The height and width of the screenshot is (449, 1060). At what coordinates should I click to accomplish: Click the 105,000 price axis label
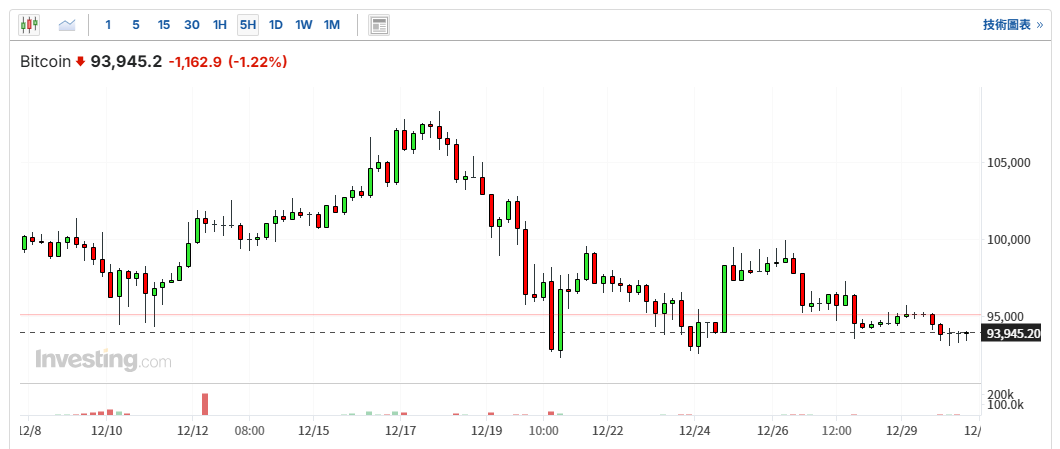pos(1007,163)
